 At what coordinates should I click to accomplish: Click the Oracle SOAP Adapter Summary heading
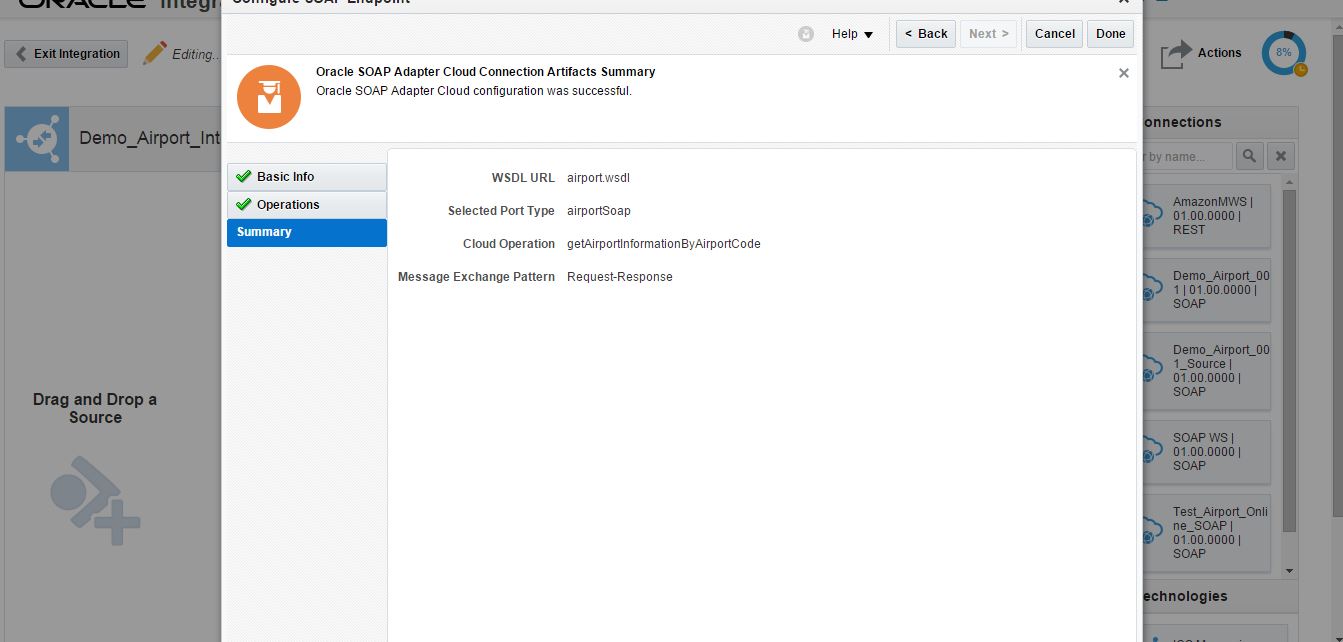(486, 72)
